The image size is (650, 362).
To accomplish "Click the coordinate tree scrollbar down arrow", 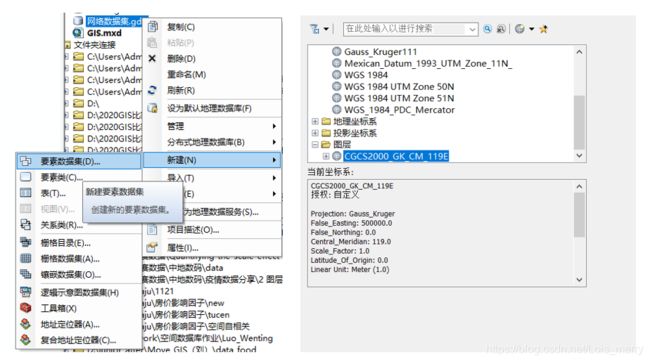I will point(579,155).
